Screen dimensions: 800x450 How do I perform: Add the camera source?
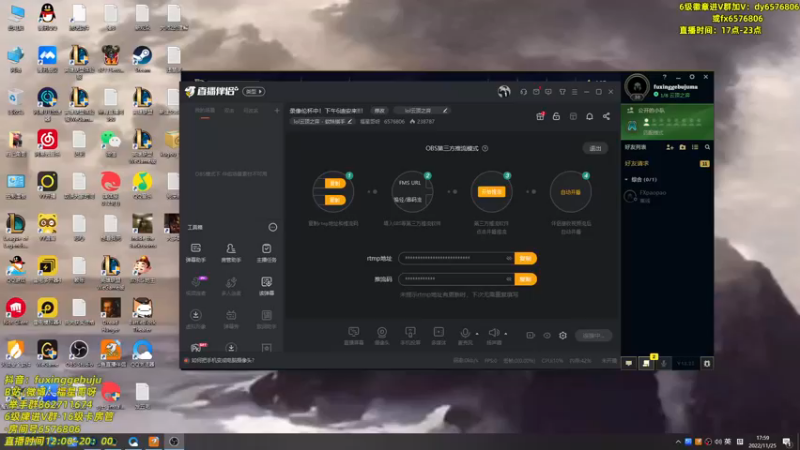tap(382, 335)
